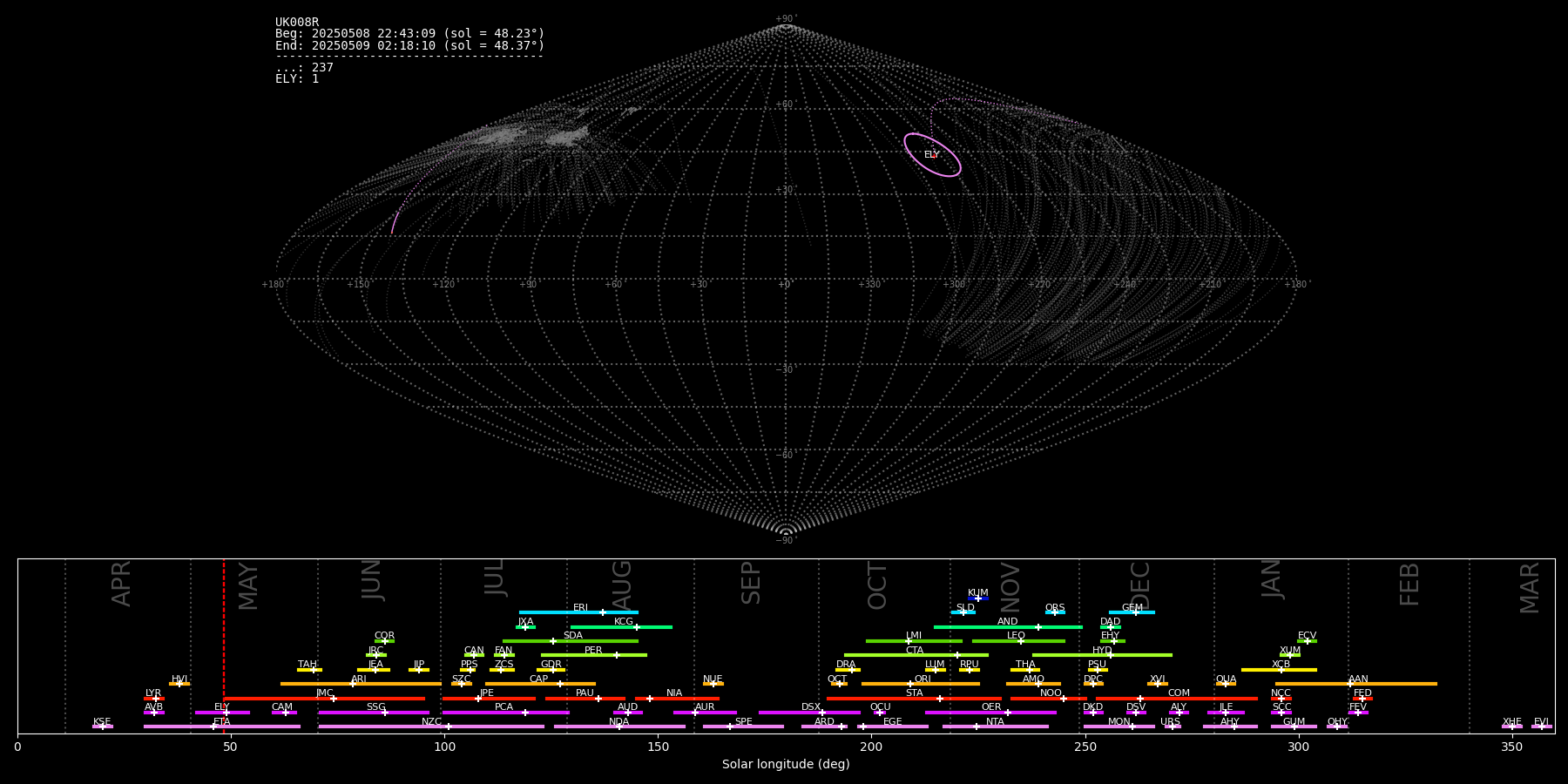Click the 'Solar longitude (deg)' axis label
The width and height of the screenshot is (1568, 784).
(x=786, y=764)
